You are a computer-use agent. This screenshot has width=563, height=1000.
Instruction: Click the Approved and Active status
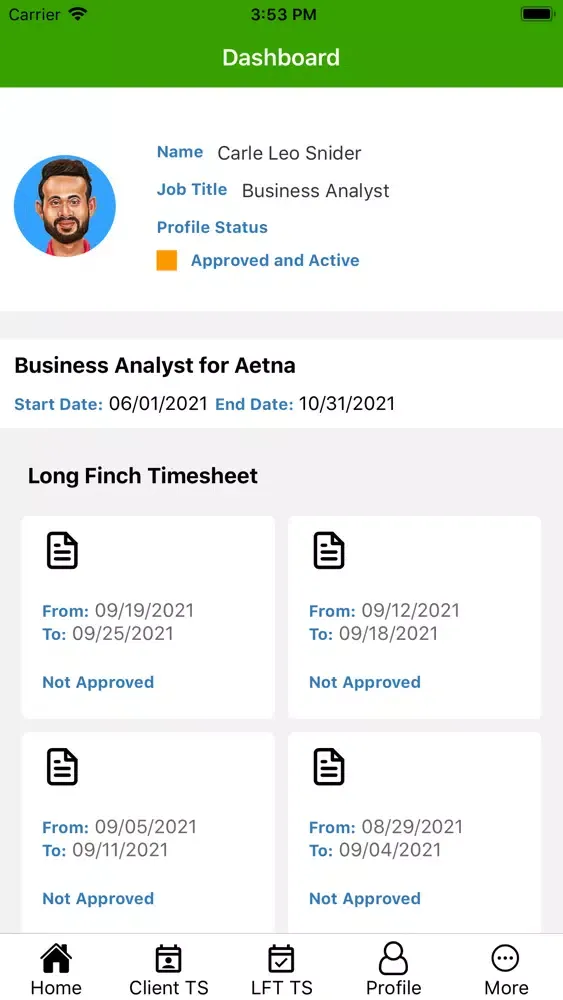[275, 260]
